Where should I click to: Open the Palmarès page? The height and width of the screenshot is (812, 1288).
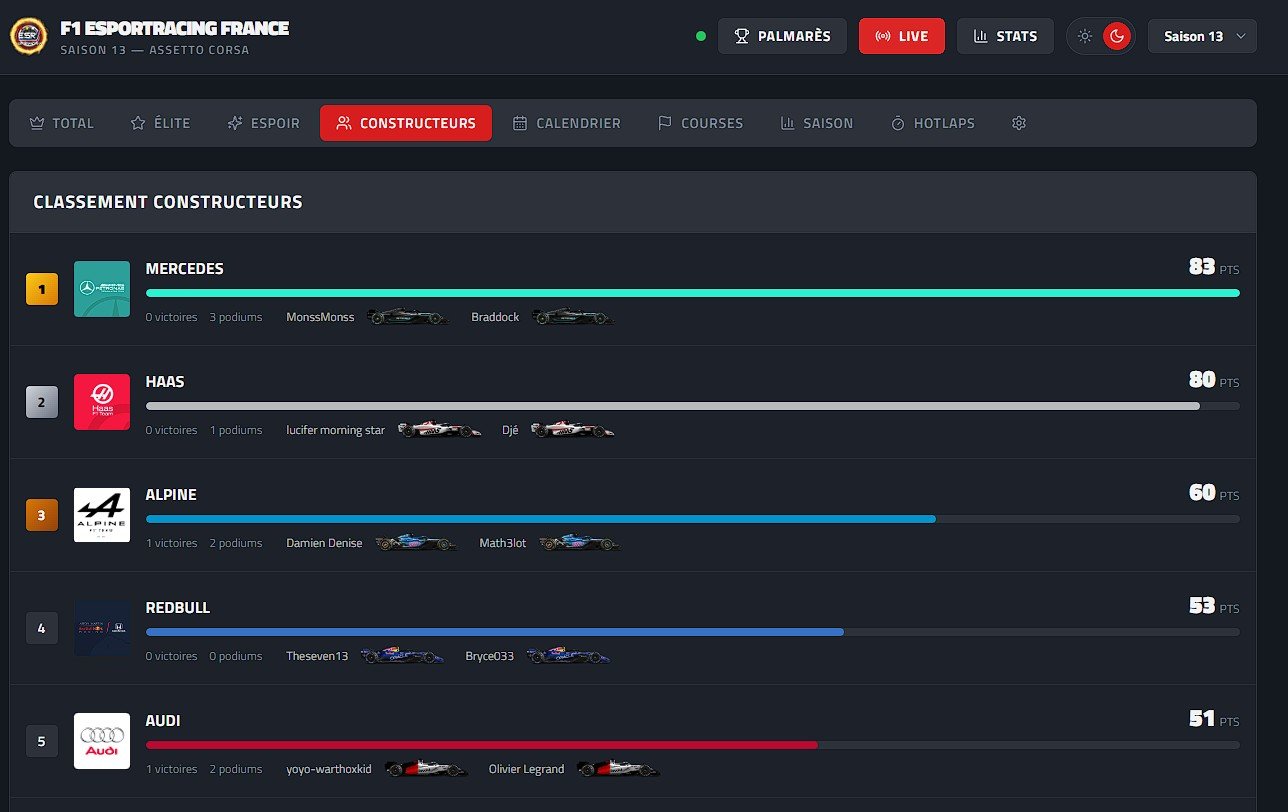(x=782, y=36)
